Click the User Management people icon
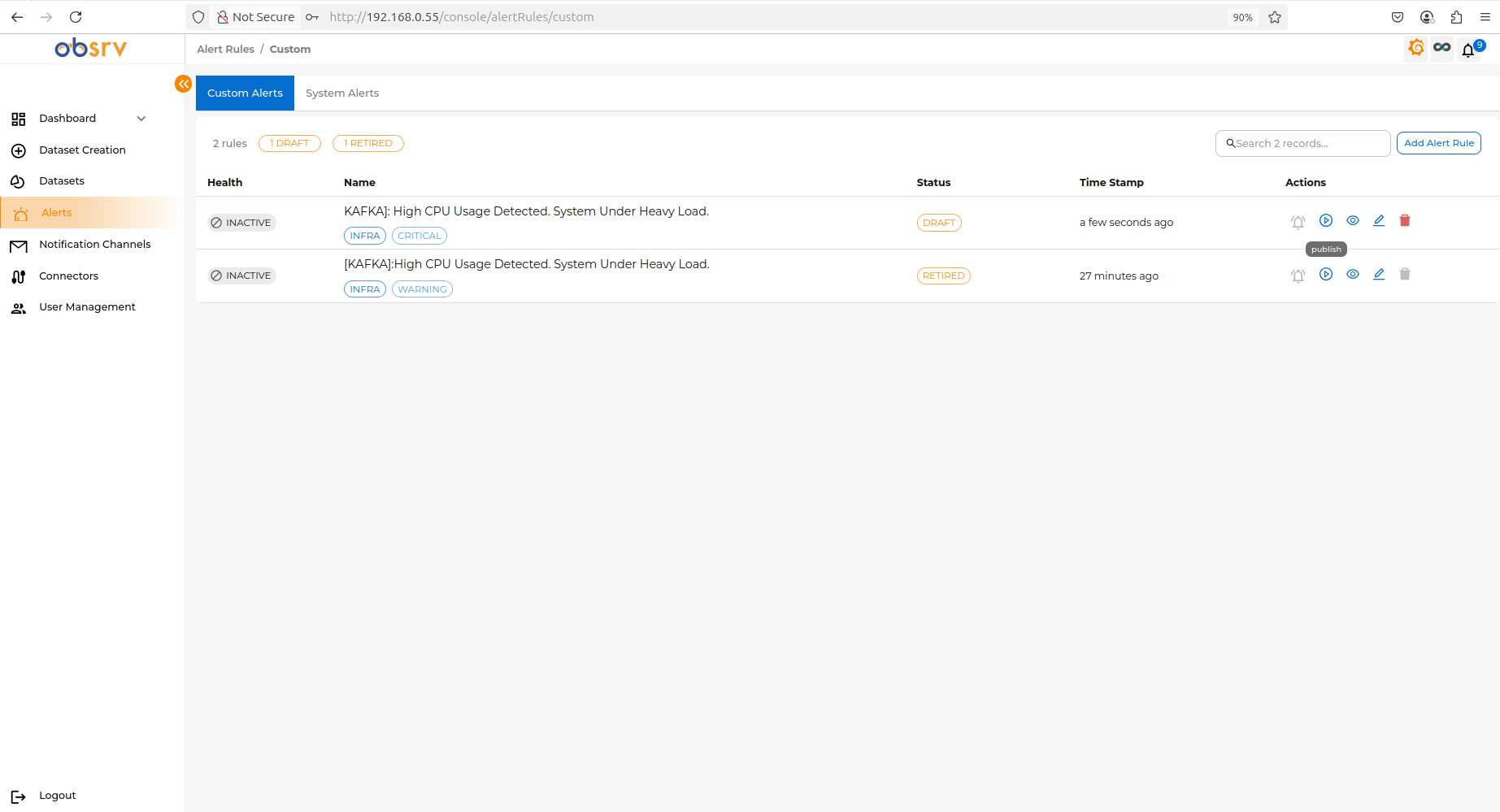 coord(19,308)
